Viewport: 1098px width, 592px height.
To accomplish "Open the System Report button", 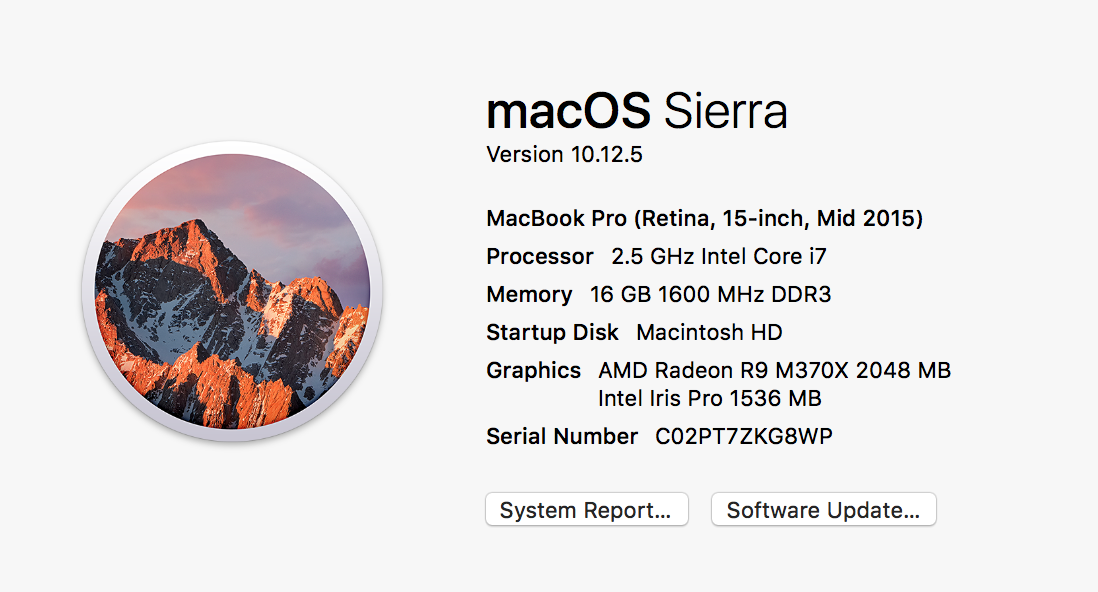I will (x=587, y=509).
